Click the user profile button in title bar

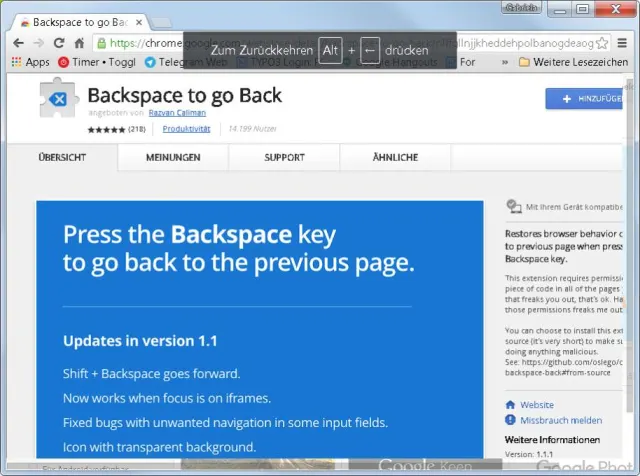click(521, 7)
